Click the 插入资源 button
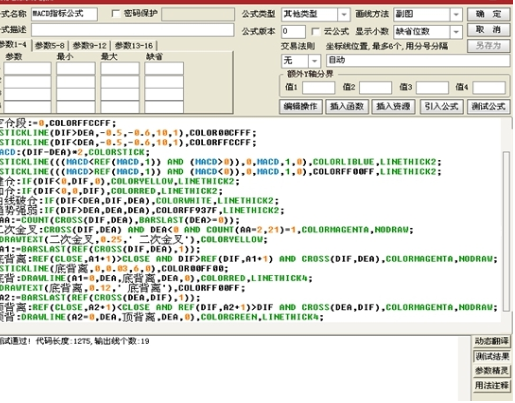 tap(393, 107)
